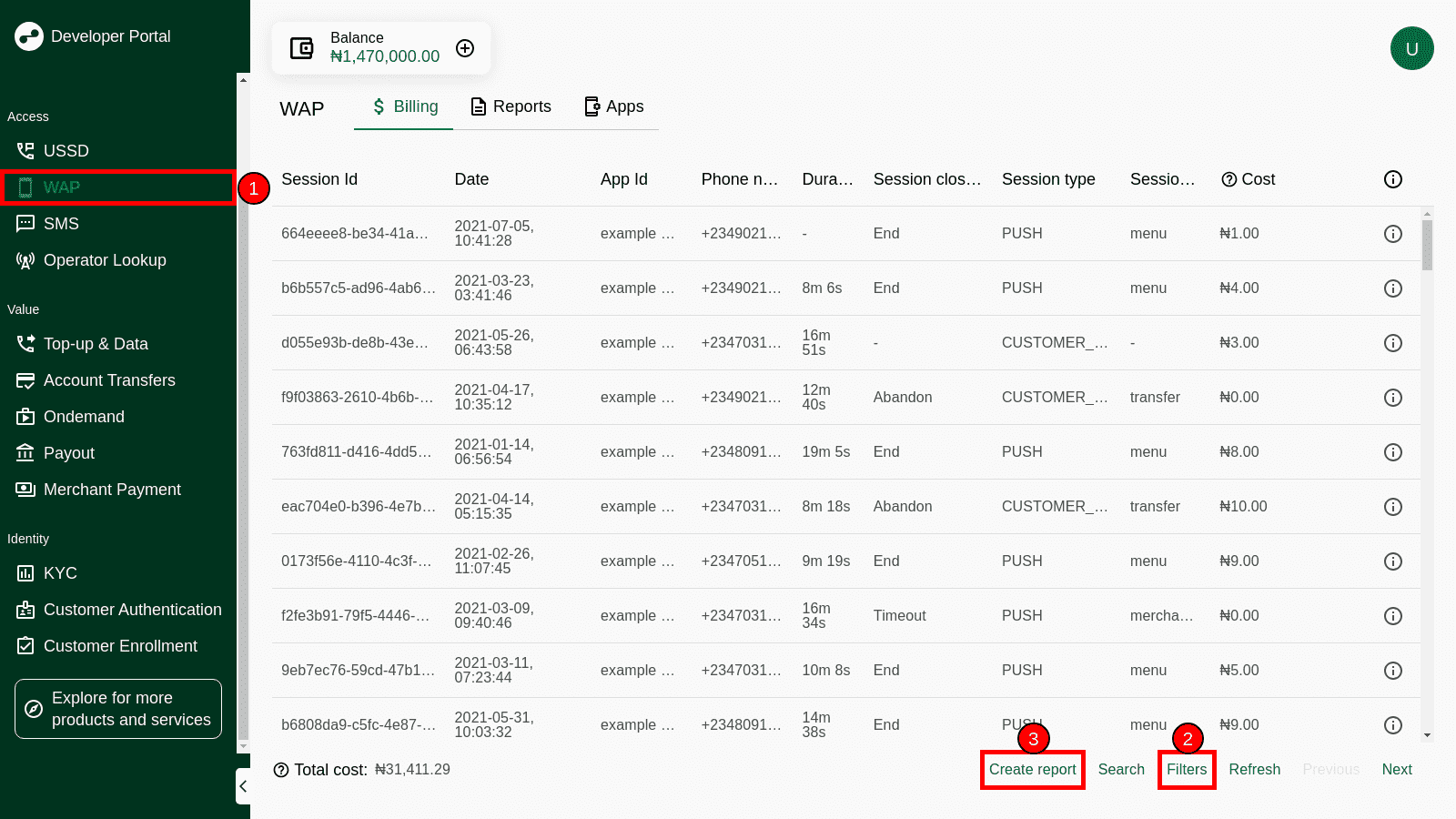Open the user avatar menu
This screenshot has height=819, width=1456.
(x=1411, y=48)
